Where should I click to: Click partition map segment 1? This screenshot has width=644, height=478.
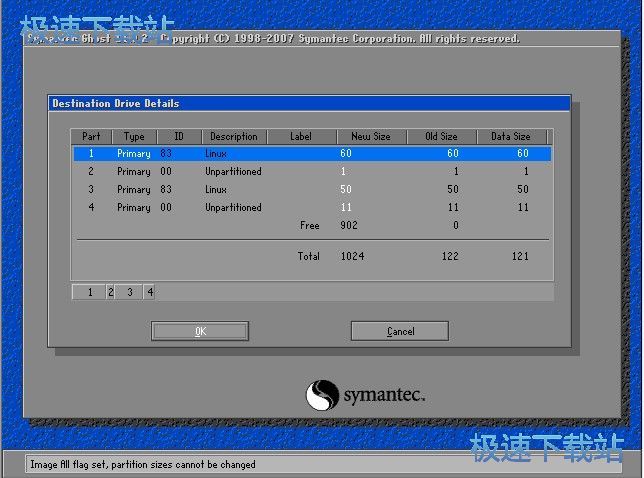point(89,292)
